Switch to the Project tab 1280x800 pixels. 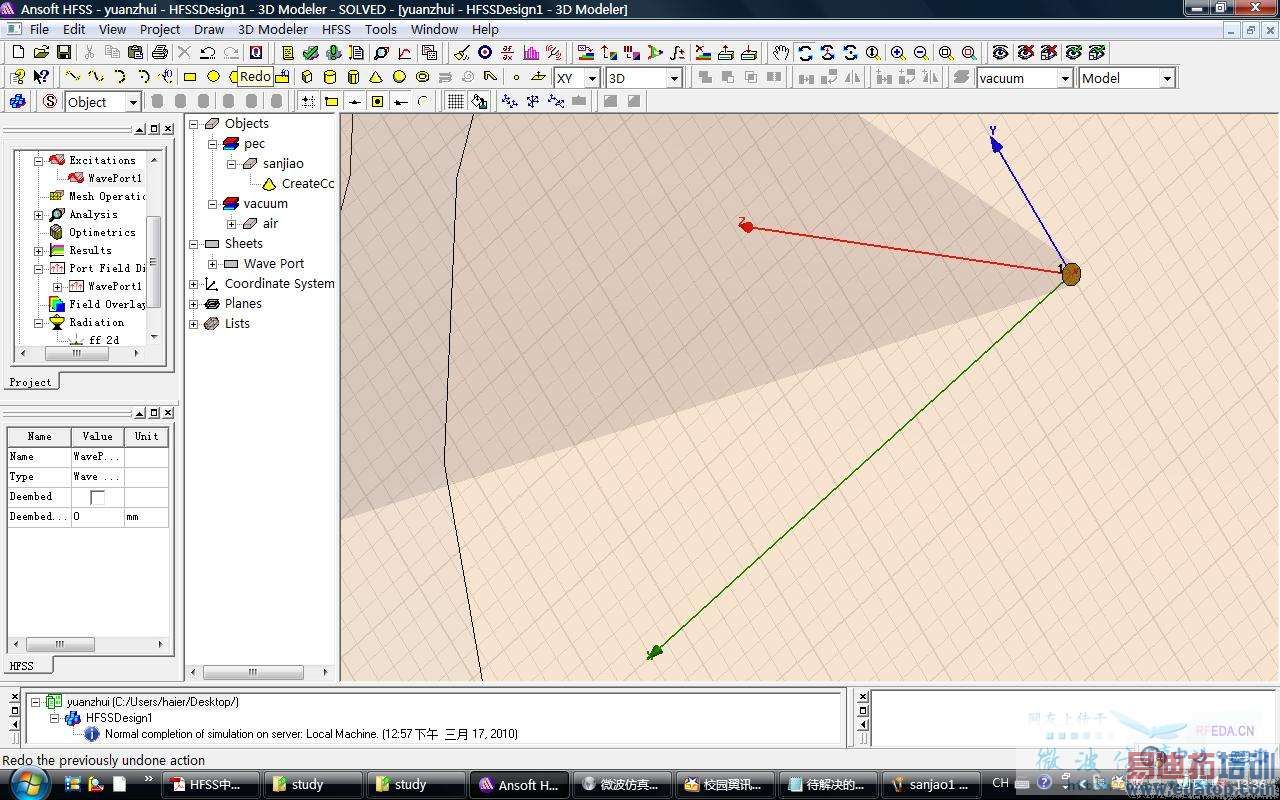(30, 382)
